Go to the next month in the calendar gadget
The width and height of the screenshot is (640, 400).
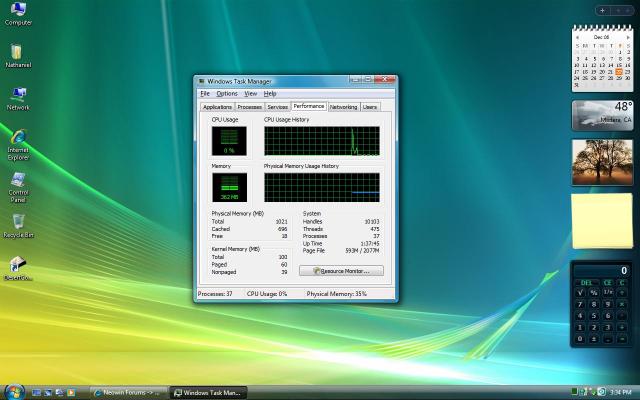[x=628, y=37]
